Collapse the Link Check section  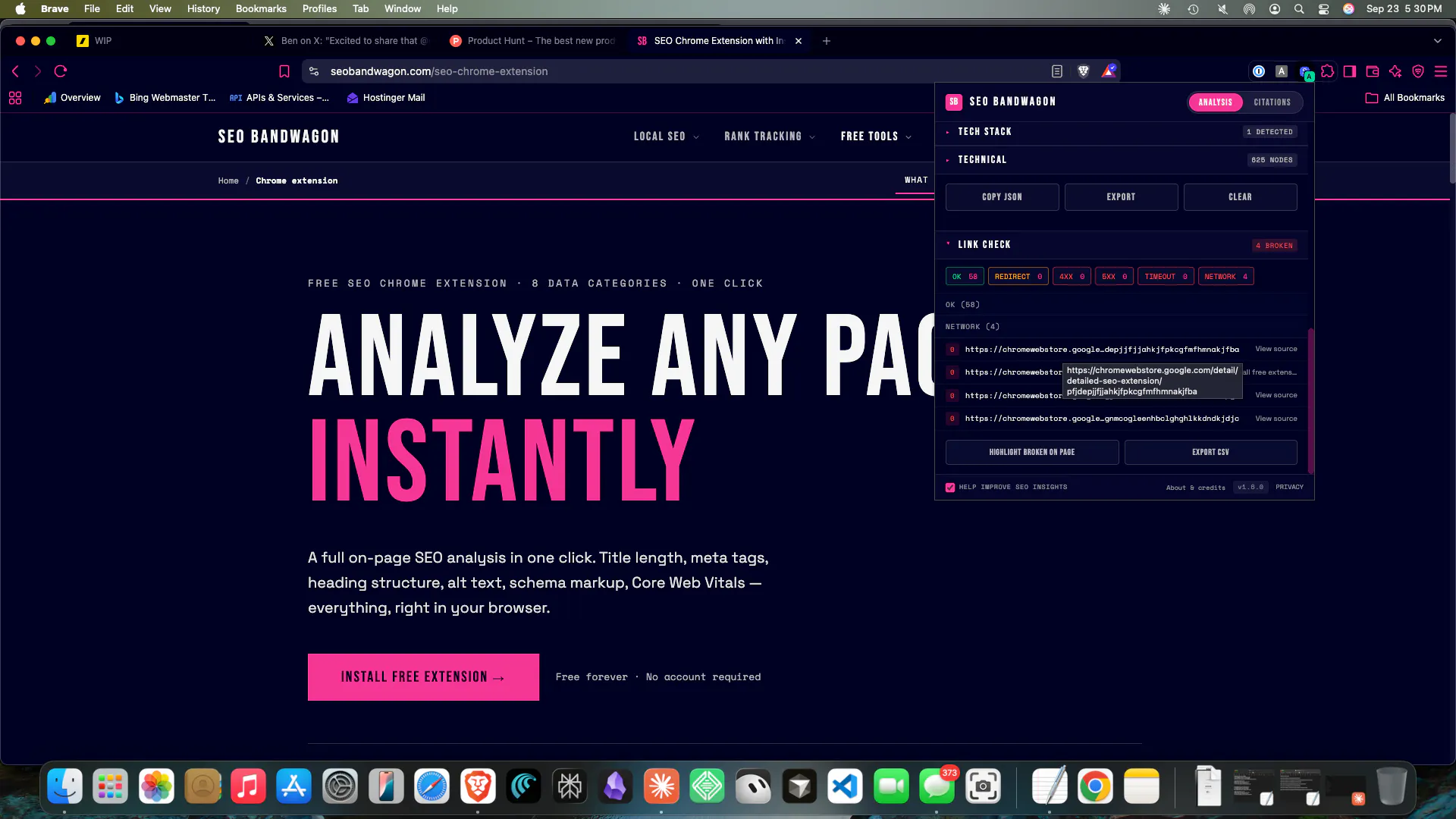(1122, 245)
